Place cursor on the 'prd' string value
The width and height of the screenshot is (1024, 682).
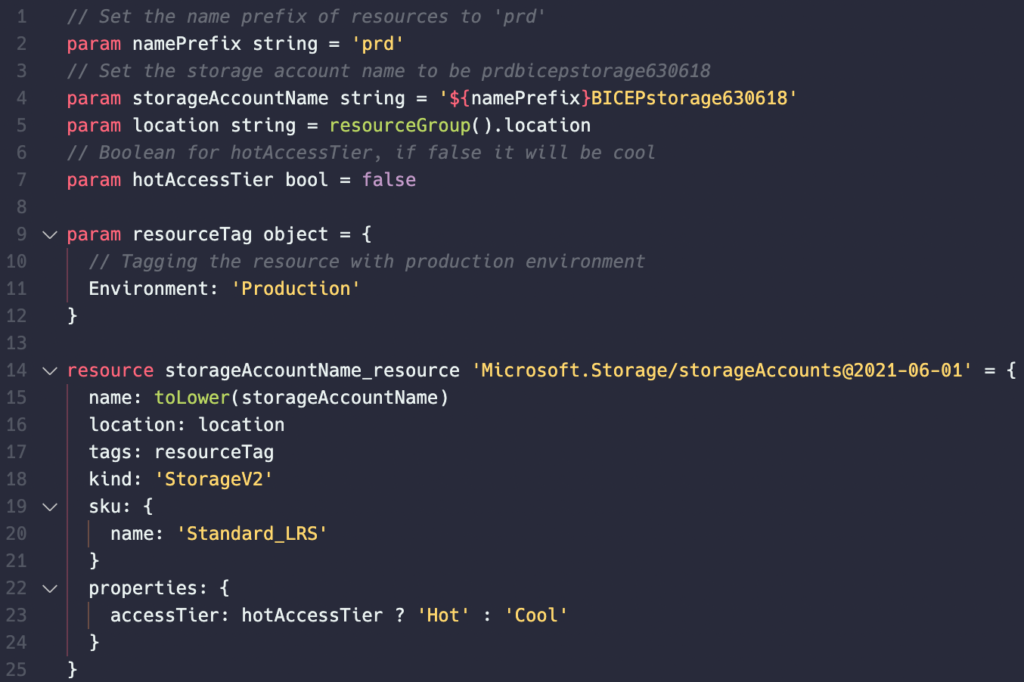[x=377, y=44]
